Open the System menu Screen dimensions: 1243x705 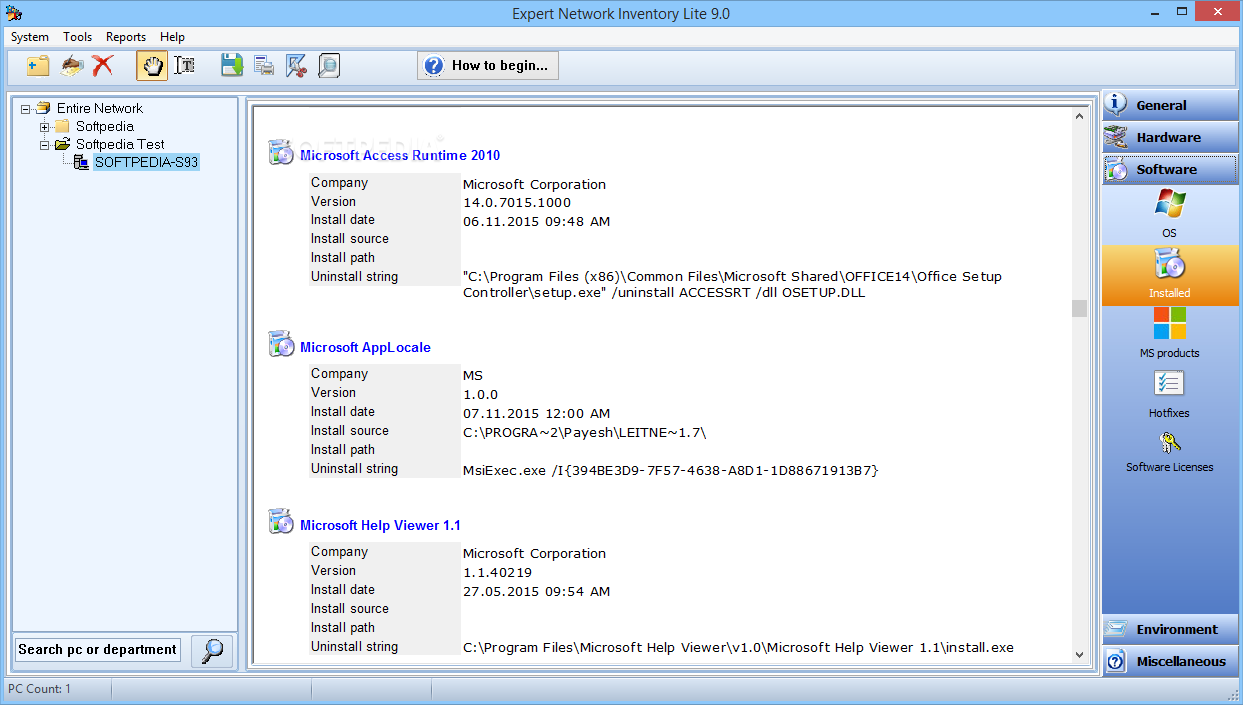pos(30,37)
